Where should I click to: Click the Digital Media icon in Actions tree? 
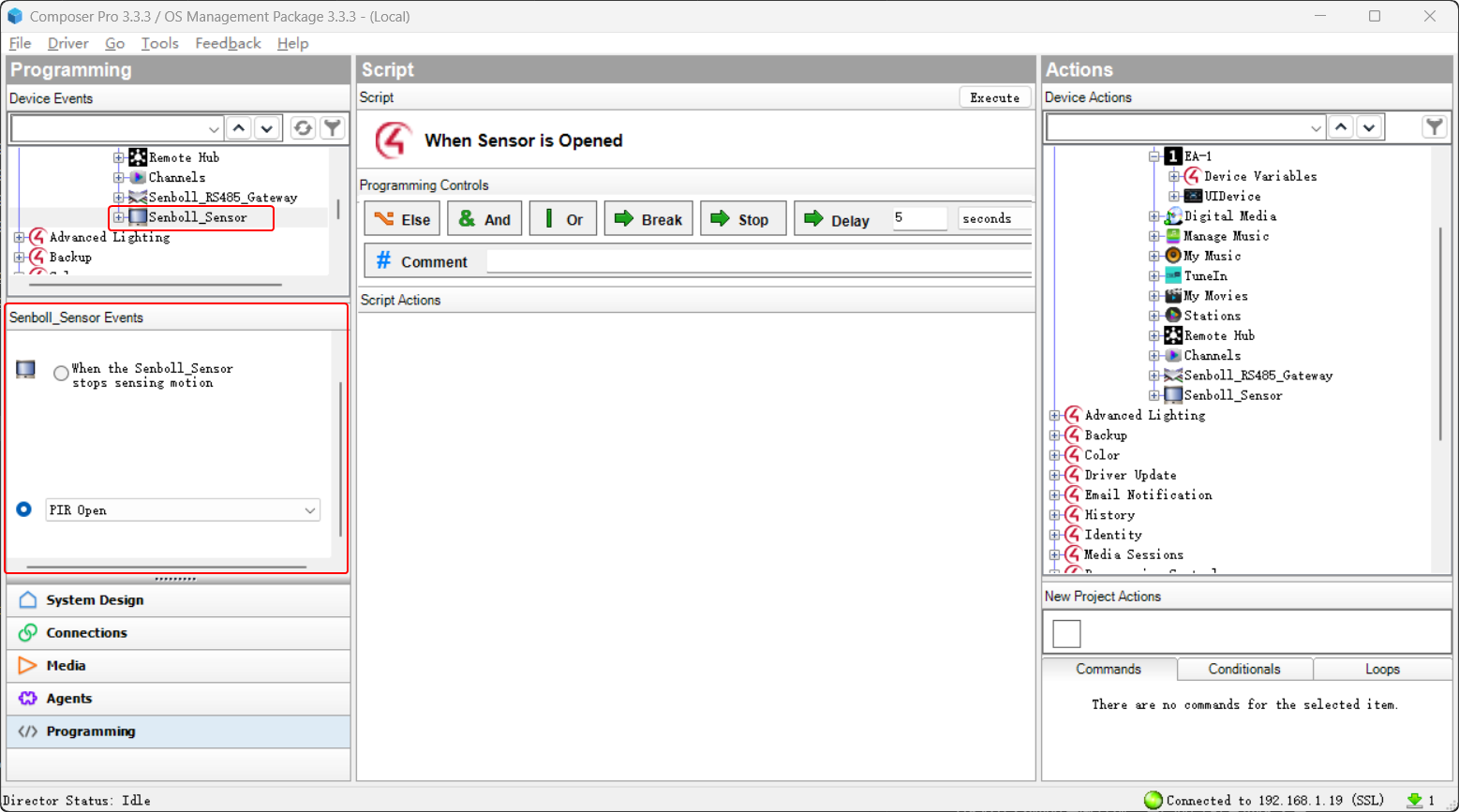[1172, 216]
